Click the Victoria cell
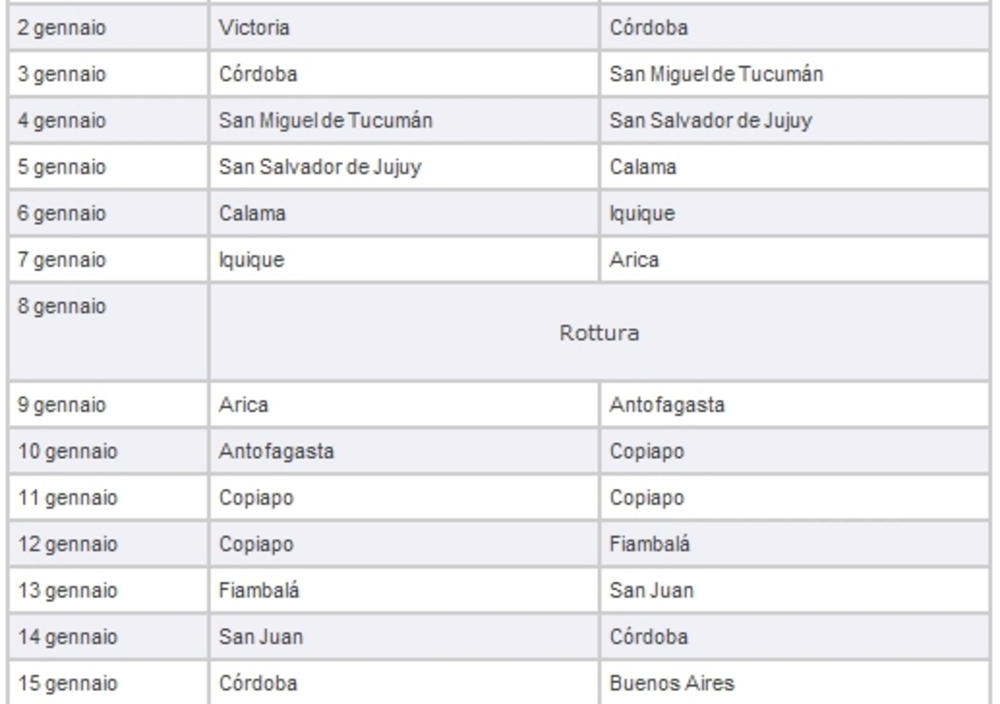The image size is (1000, 704). [254, 28]
